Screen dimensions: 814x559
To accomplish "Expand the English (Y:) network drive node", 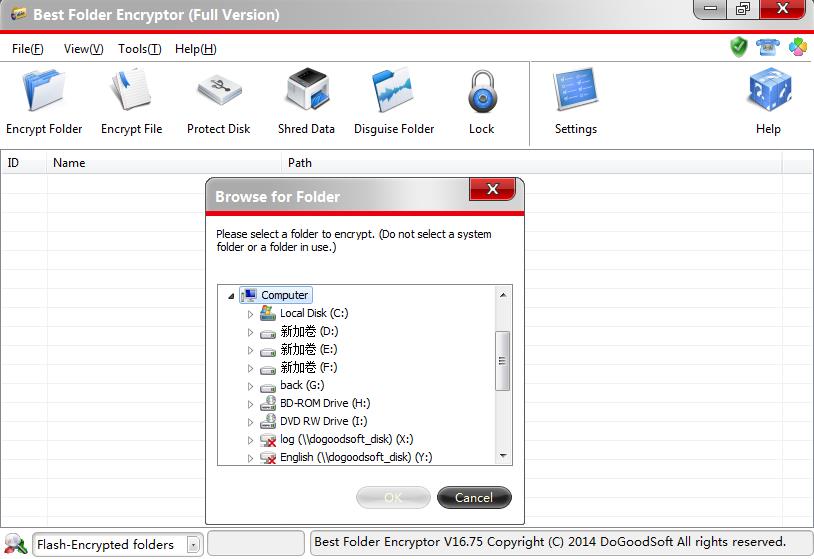I will [x=250, y=458].
